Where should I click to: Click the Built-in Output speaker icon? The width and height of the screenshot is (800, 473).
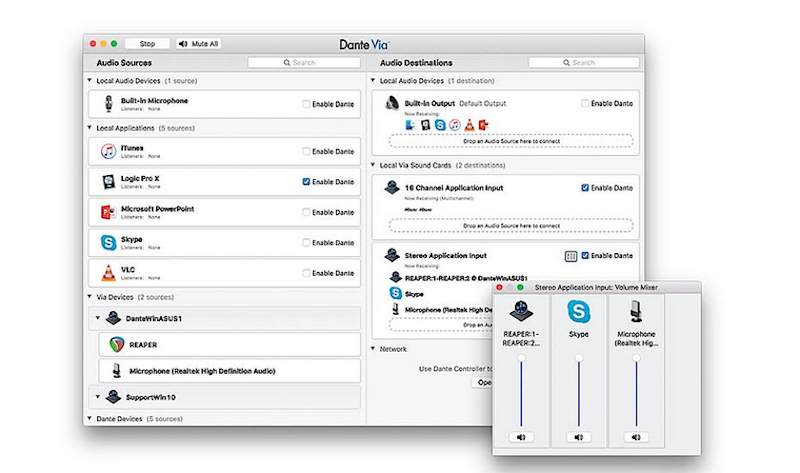pyautogui.click(x=392, y=103)
